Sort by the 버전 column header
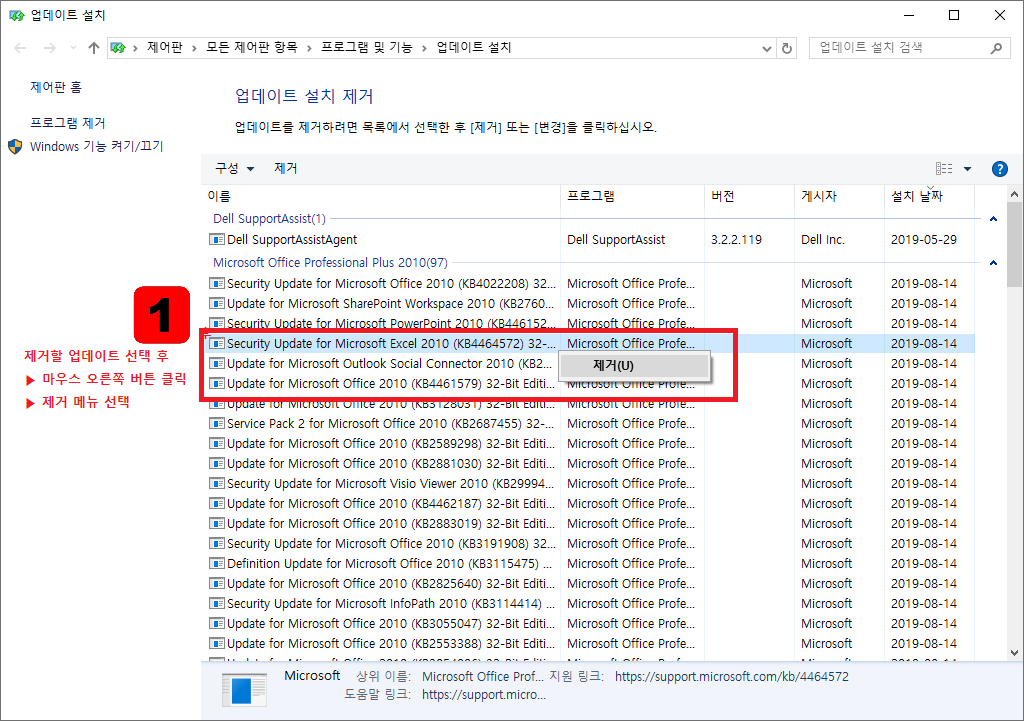 pos(749,196)
